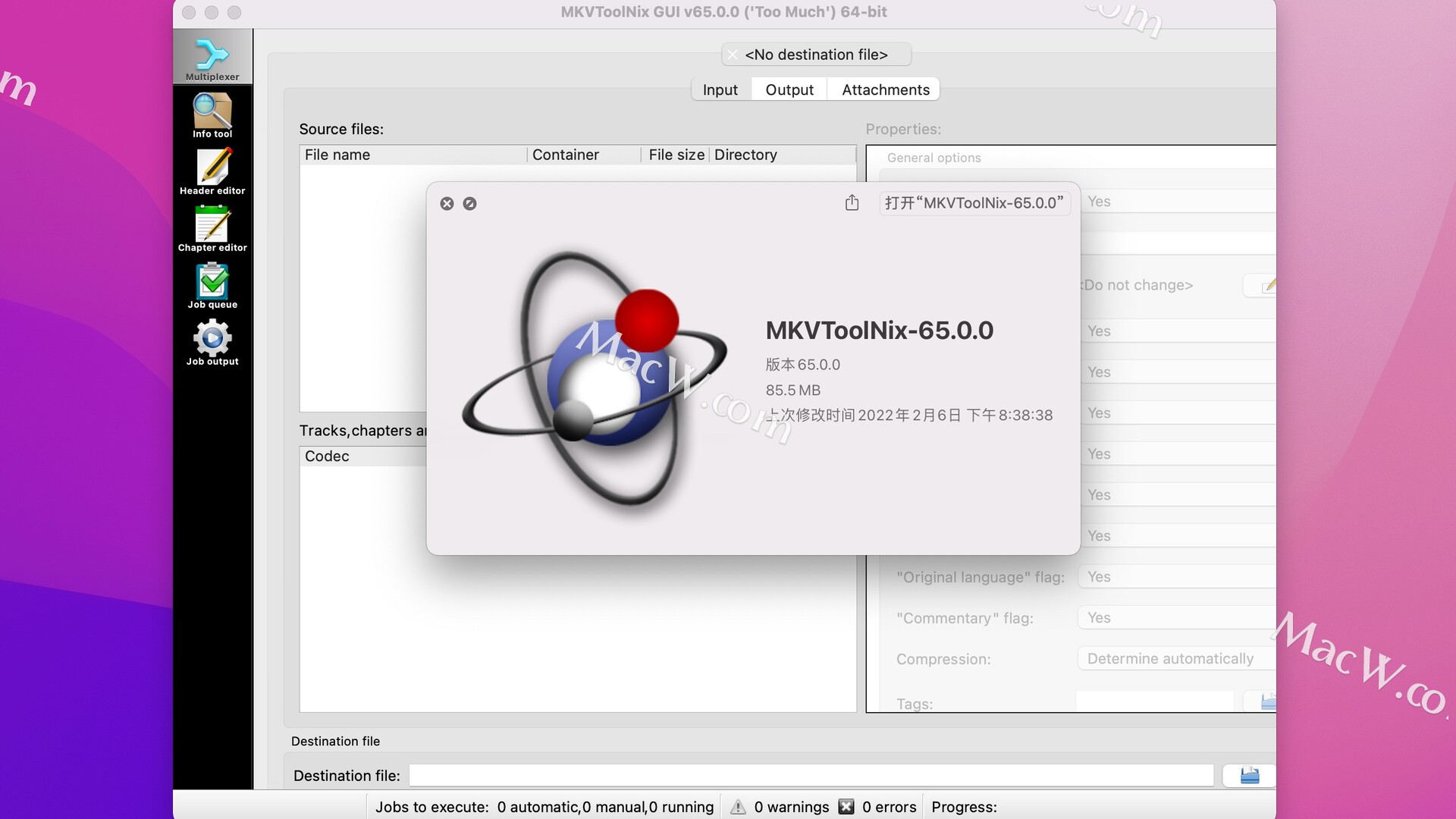The image size is (1456, 819).
Task: Switch to the Attachments tab
Action: (x=885, y=89)
